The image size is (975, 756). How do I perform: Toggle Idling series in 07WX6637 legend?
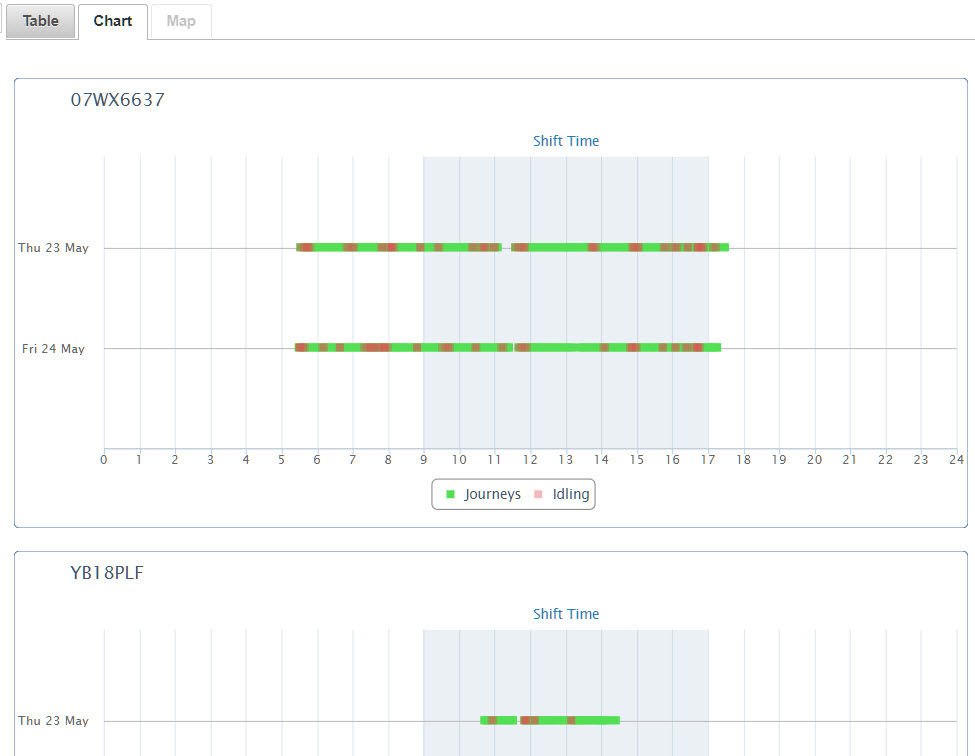coord(561,494)
